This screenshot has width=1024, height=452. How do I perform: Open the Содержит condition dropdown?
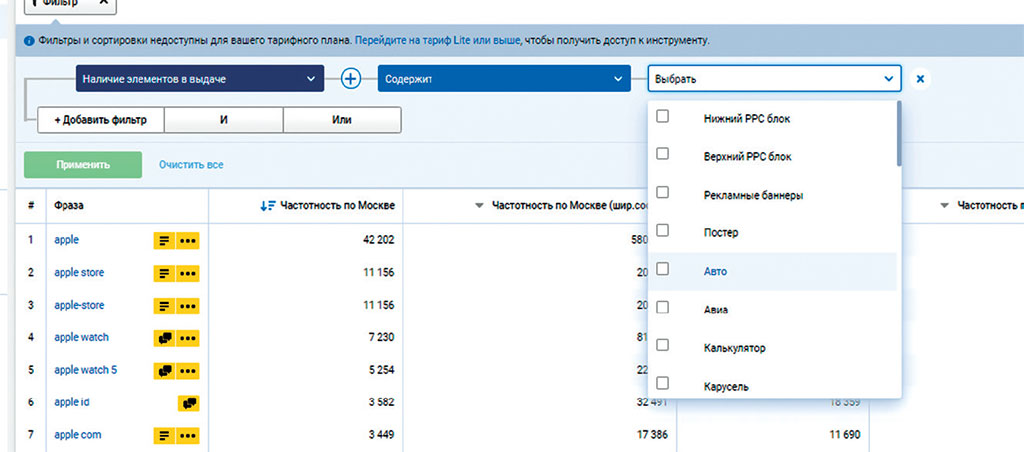(504, 79)
